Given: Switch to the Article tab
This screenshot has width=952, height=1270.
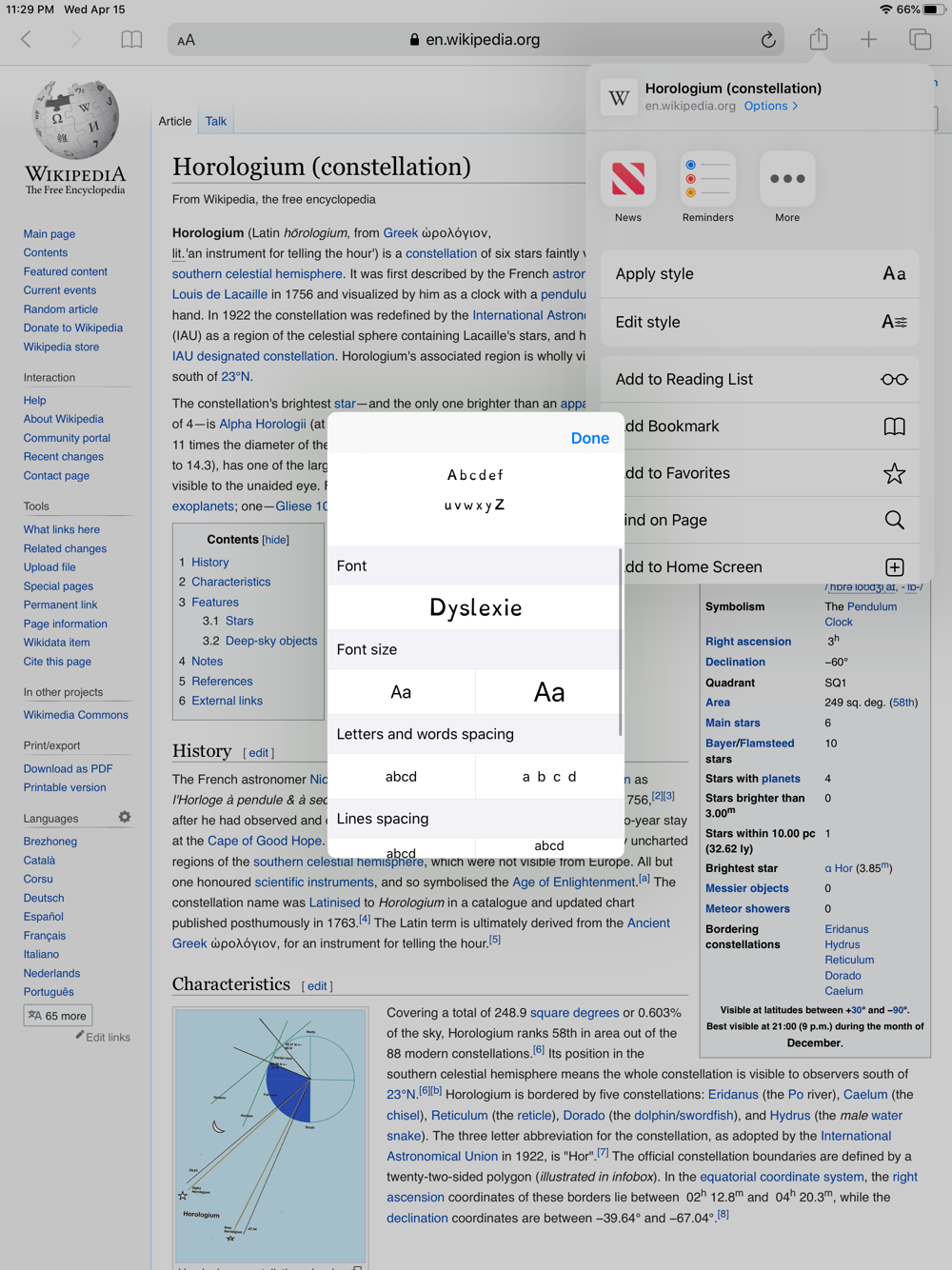Looking at the screenshot, I should point(175,121).
